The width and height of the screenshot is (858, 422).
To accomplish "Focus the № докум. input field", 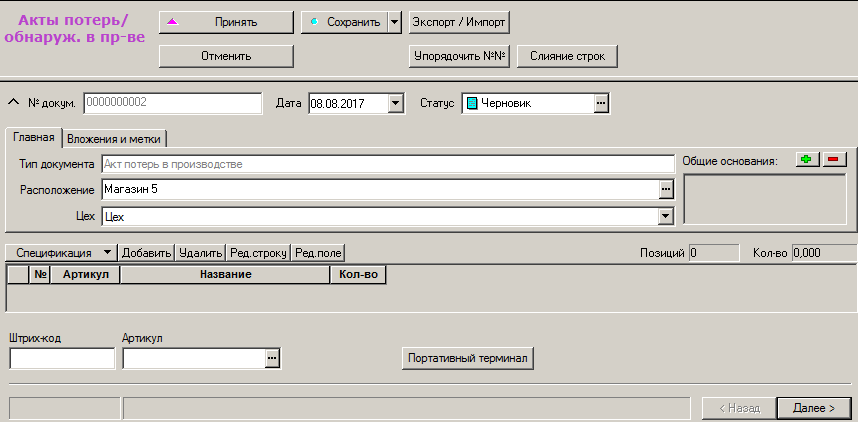I will click(x=173, y=103).
